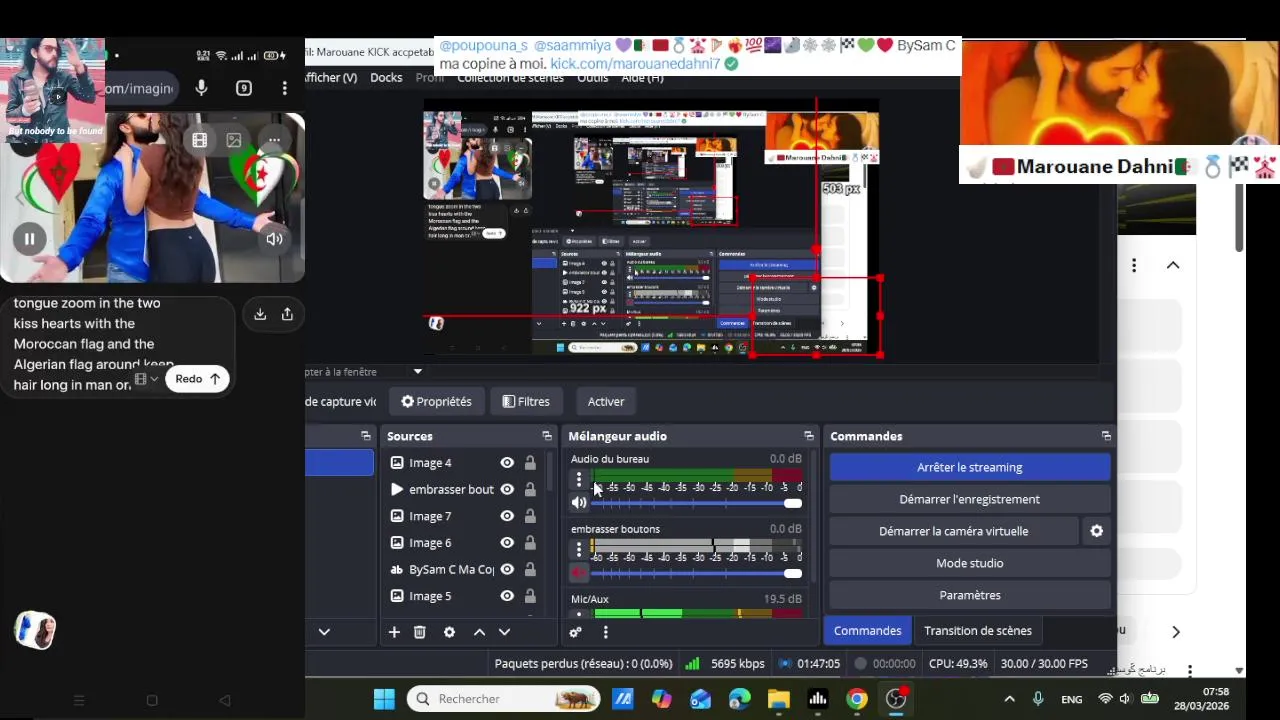Hide Image 7 source with eye
The image size is (1280, 720).
pos(507,516)
